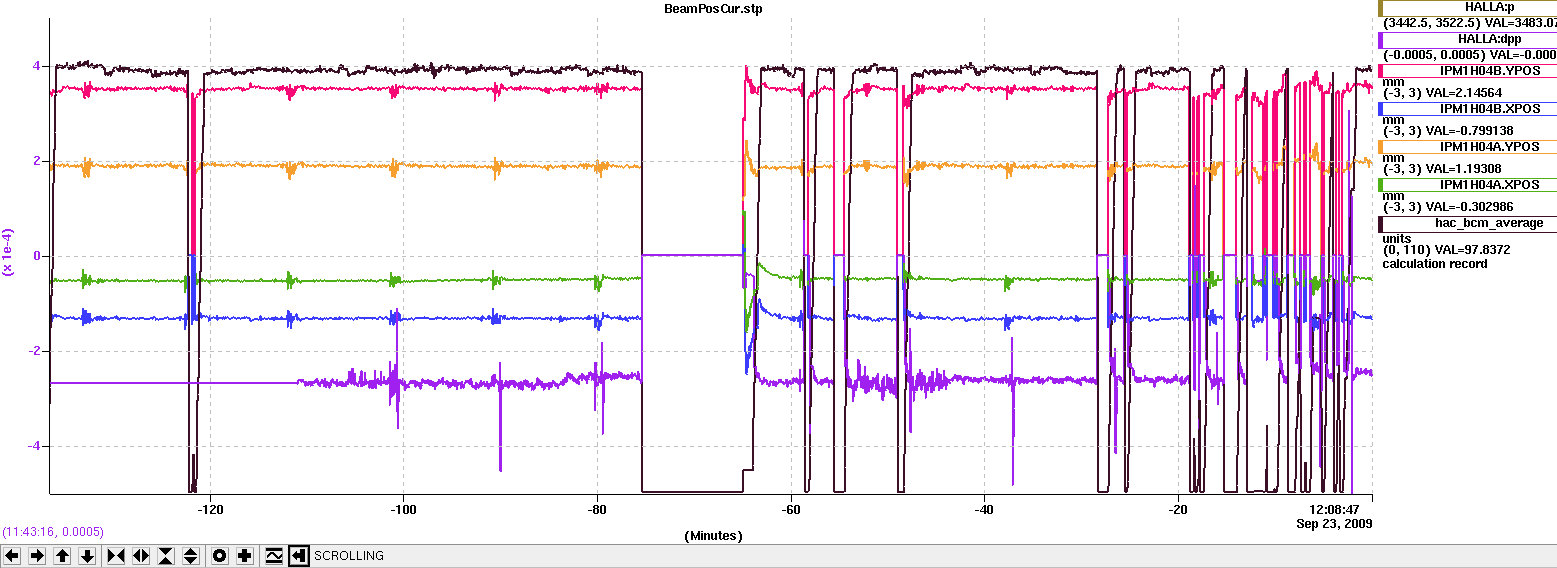This screenshot has width=1557, height=568.
Task: Click the Y-axis tick label -4
Action: pyautogui.click(x=34, y=446)
